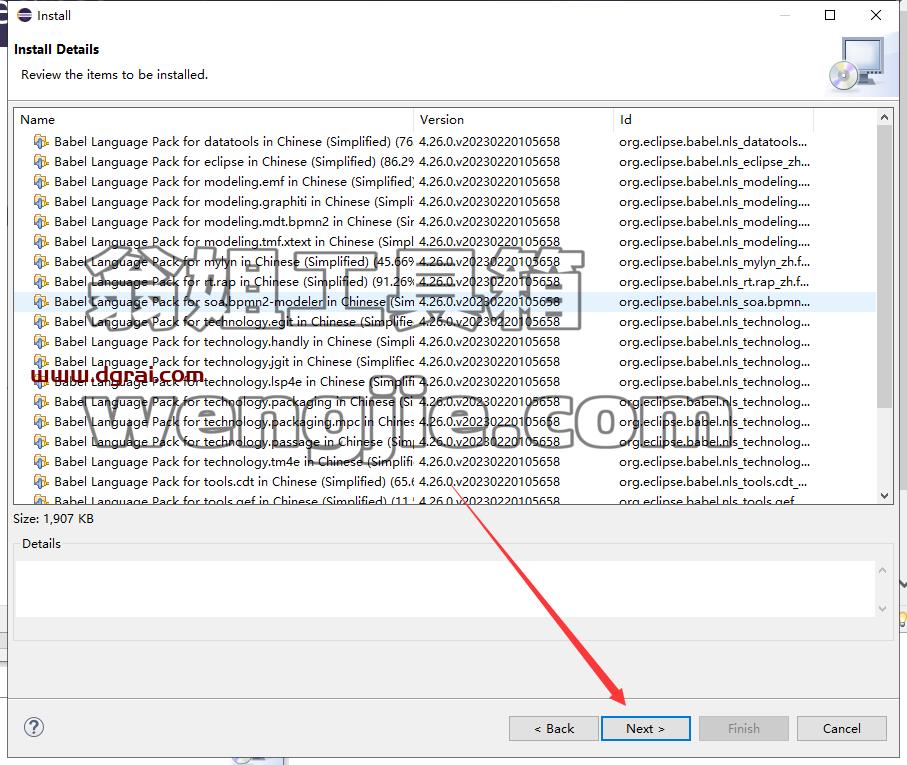Select the modeling.emf language pack icon

tap(40, 182)
